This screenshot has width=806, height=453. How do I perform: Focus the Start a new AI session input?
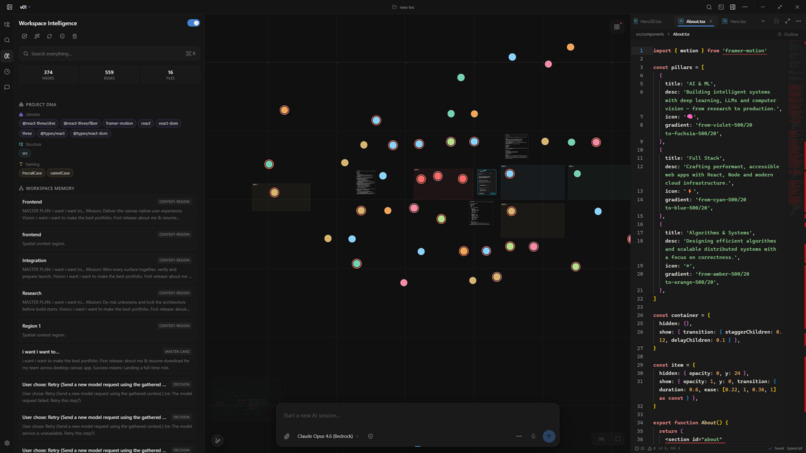417,415
